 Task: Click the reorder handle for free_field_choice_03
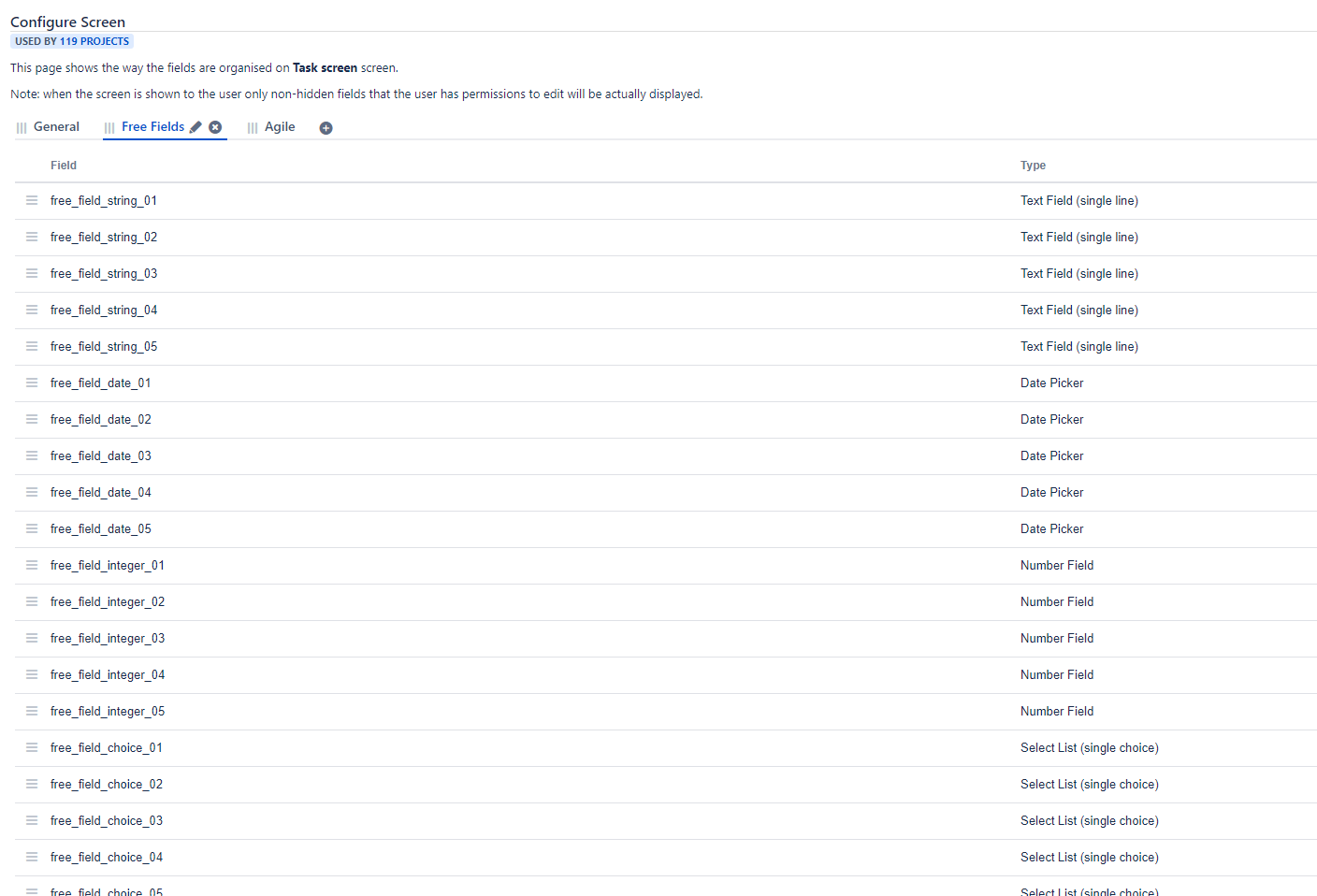pyautogui.click(x=32, y=820)
